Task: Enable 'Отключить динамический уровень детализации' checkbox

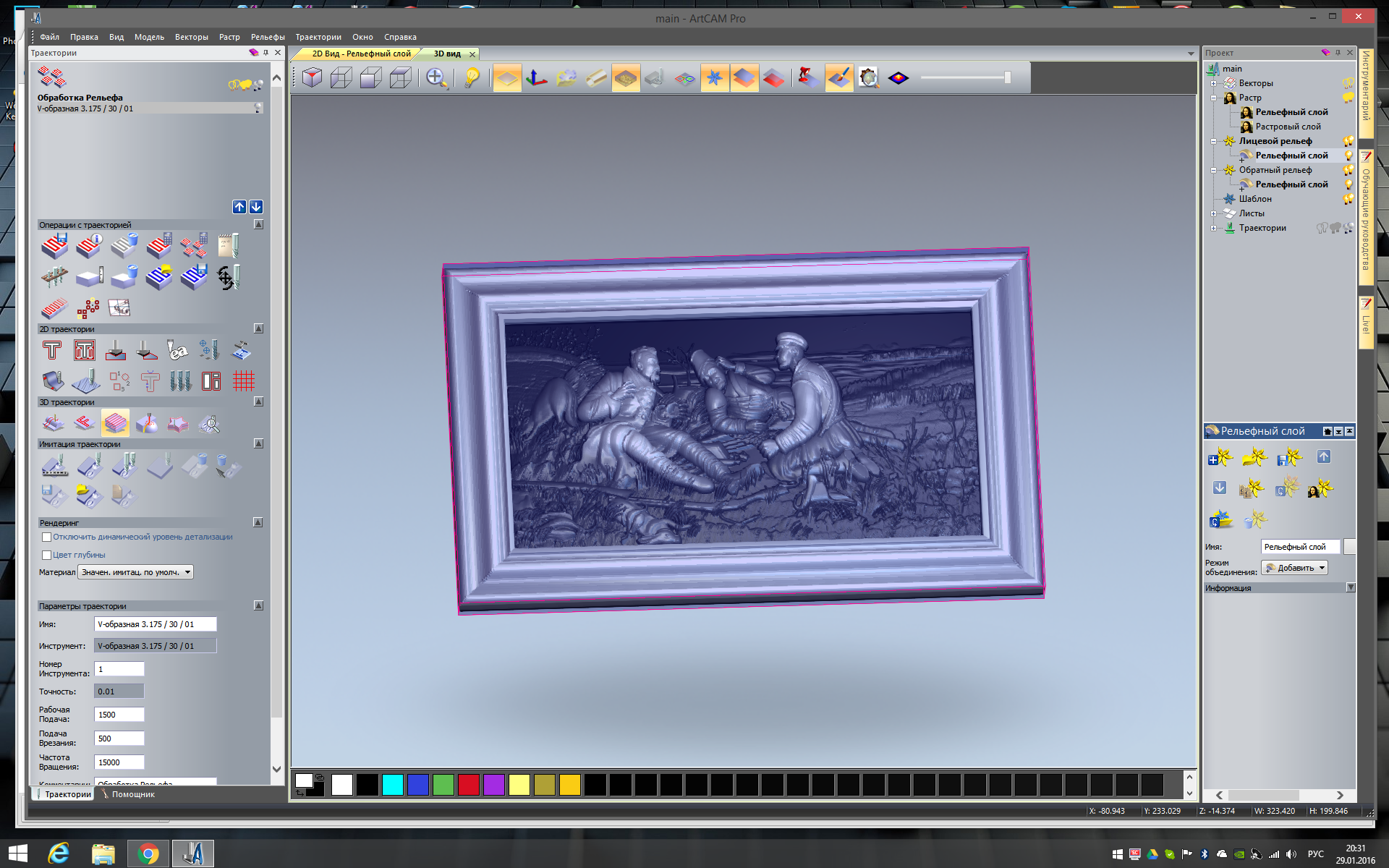Action: tap(47, 537)
